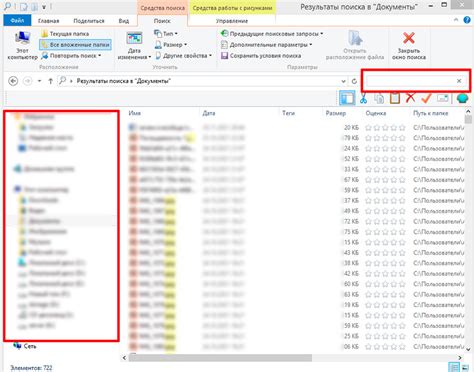Click the 67 КБ size cell
The width and height of the screenshot is (474, 372).
(x=351, y=180)
